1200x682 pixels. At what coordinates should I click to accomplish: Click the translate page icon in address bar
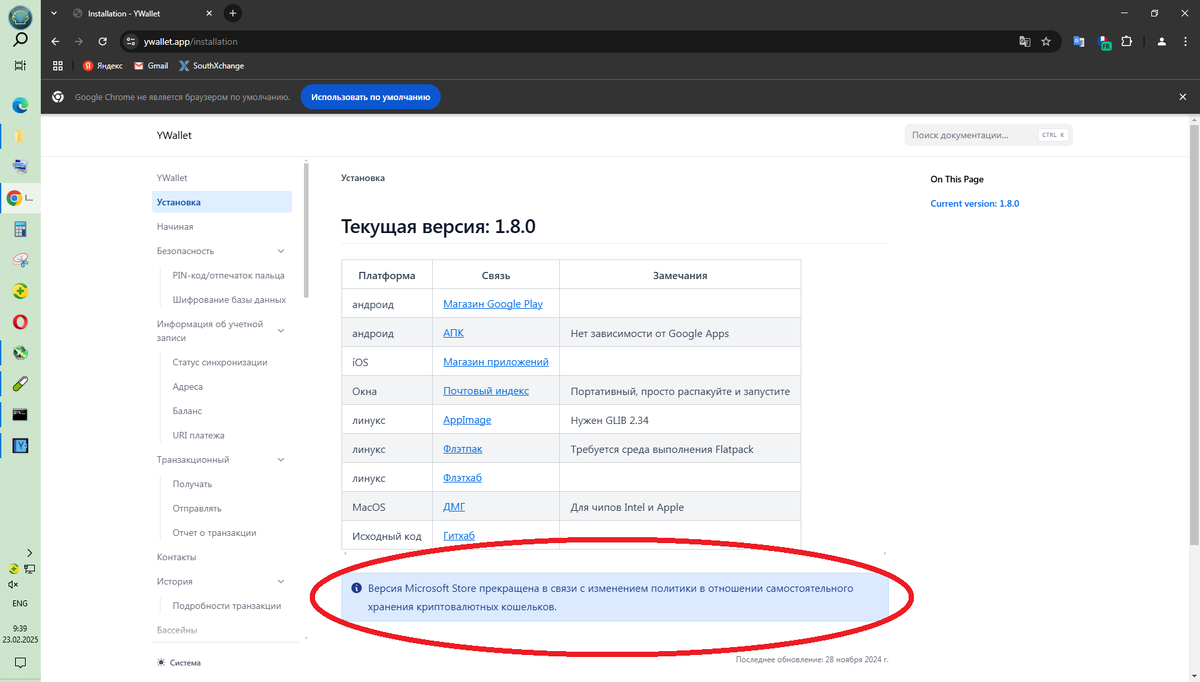(1024, 42)
